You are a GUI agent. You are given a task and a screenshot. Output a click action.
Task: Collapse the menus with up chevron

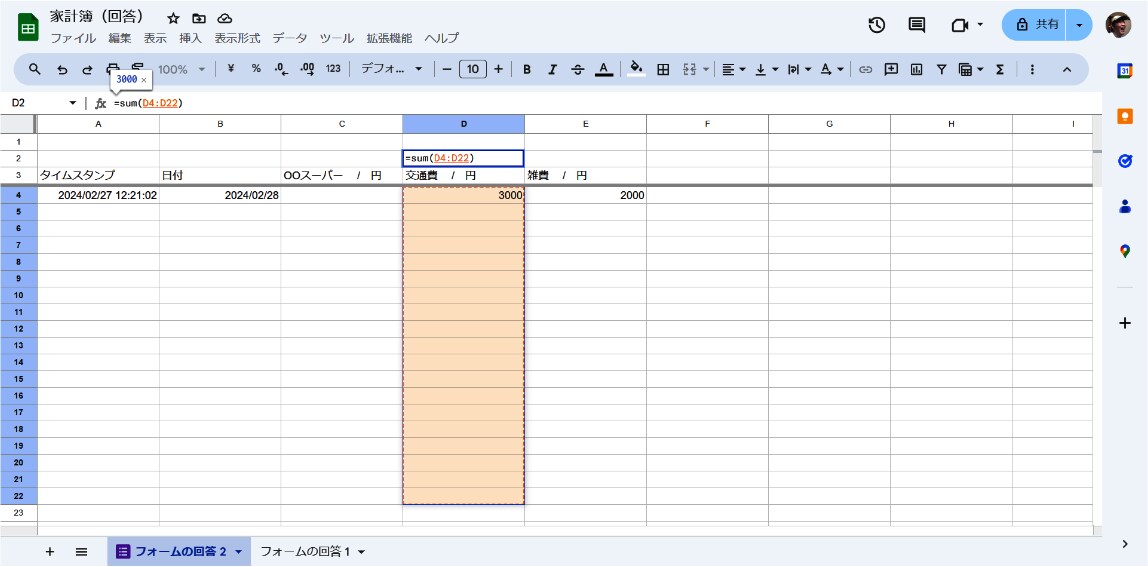(1067, 70)
